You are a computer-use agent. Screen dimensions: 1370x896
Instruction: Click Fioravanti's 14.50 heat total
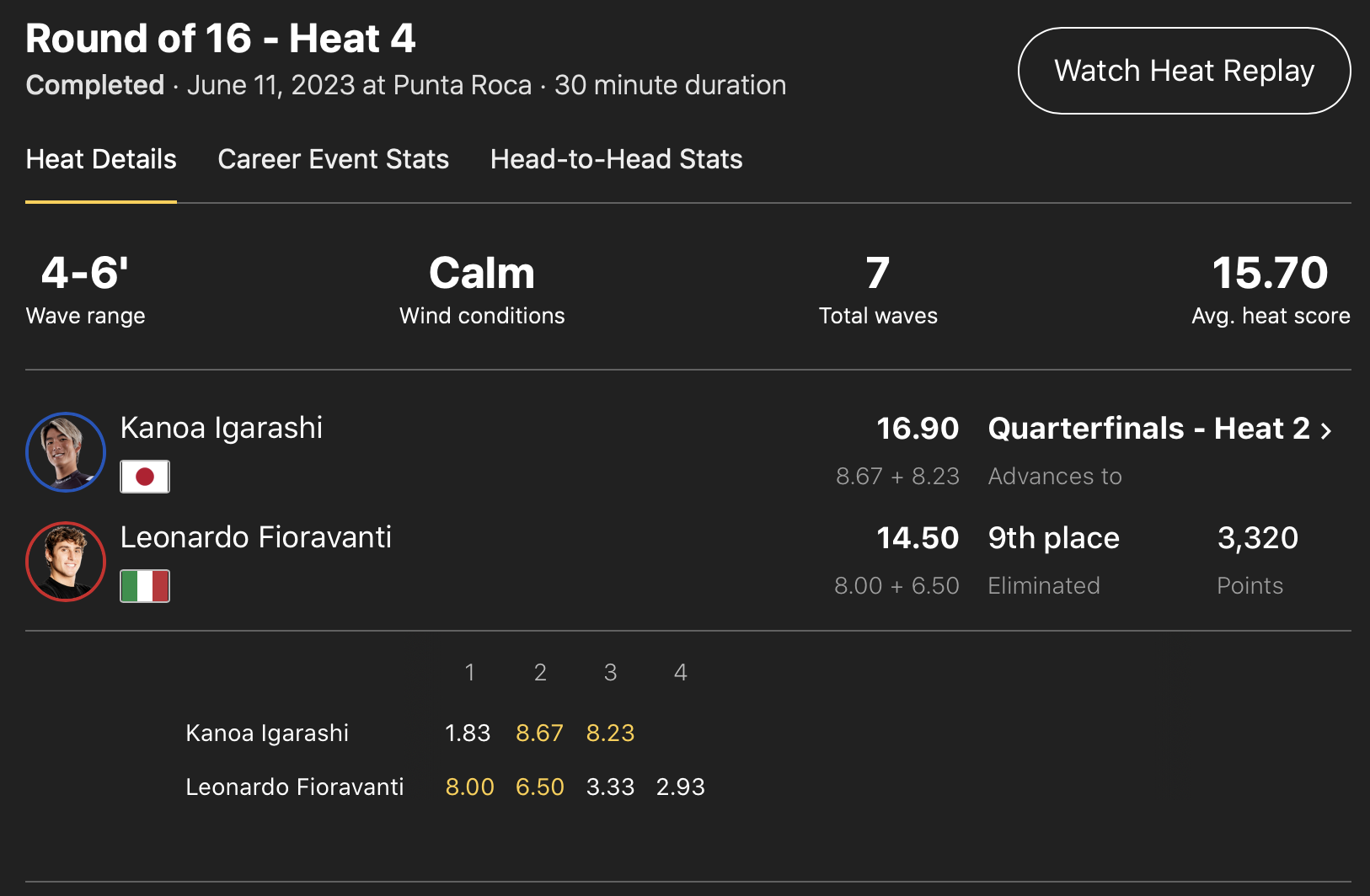tap(918, 538)
